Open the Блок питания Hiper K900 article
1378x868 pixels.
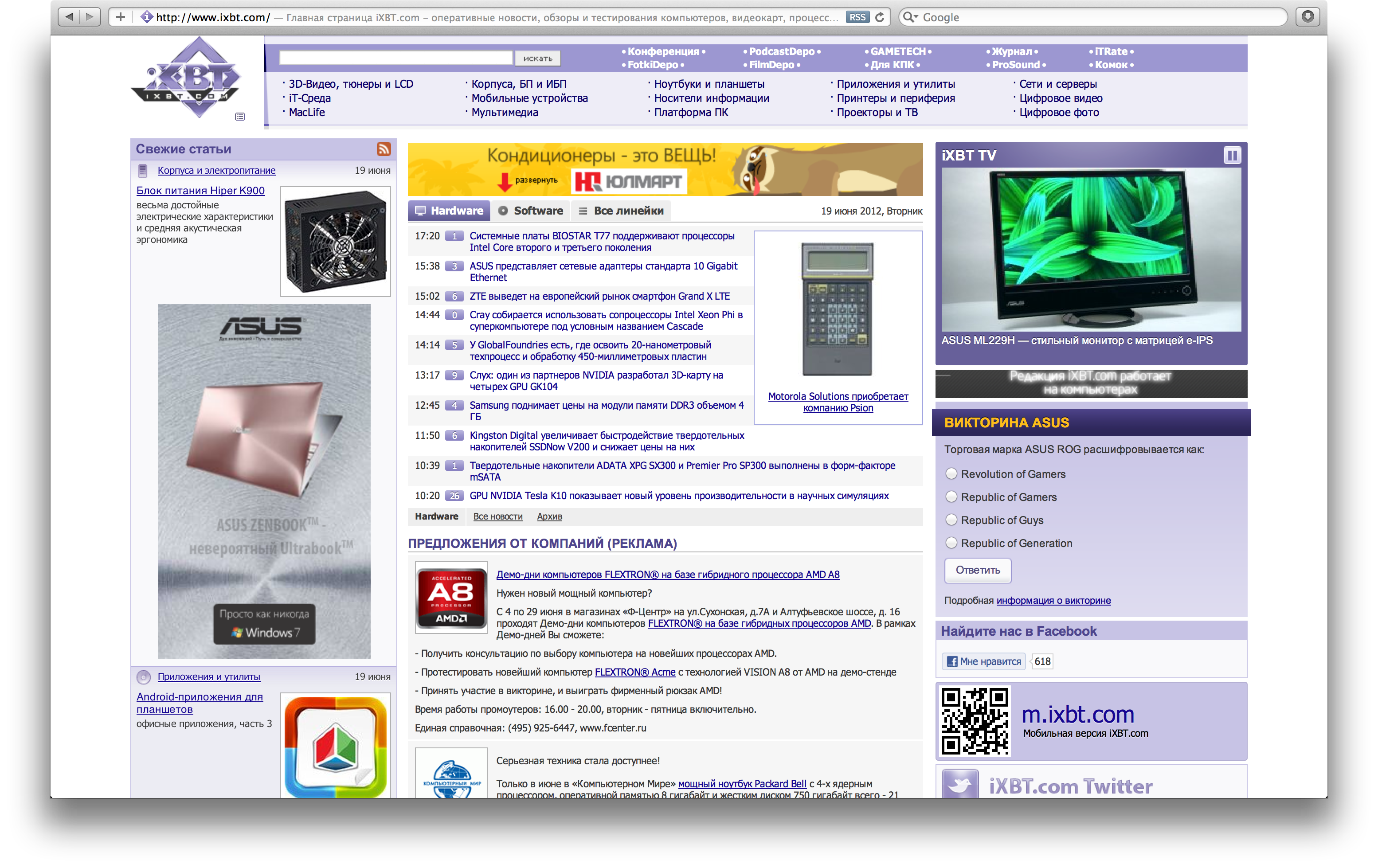(200, 191)
